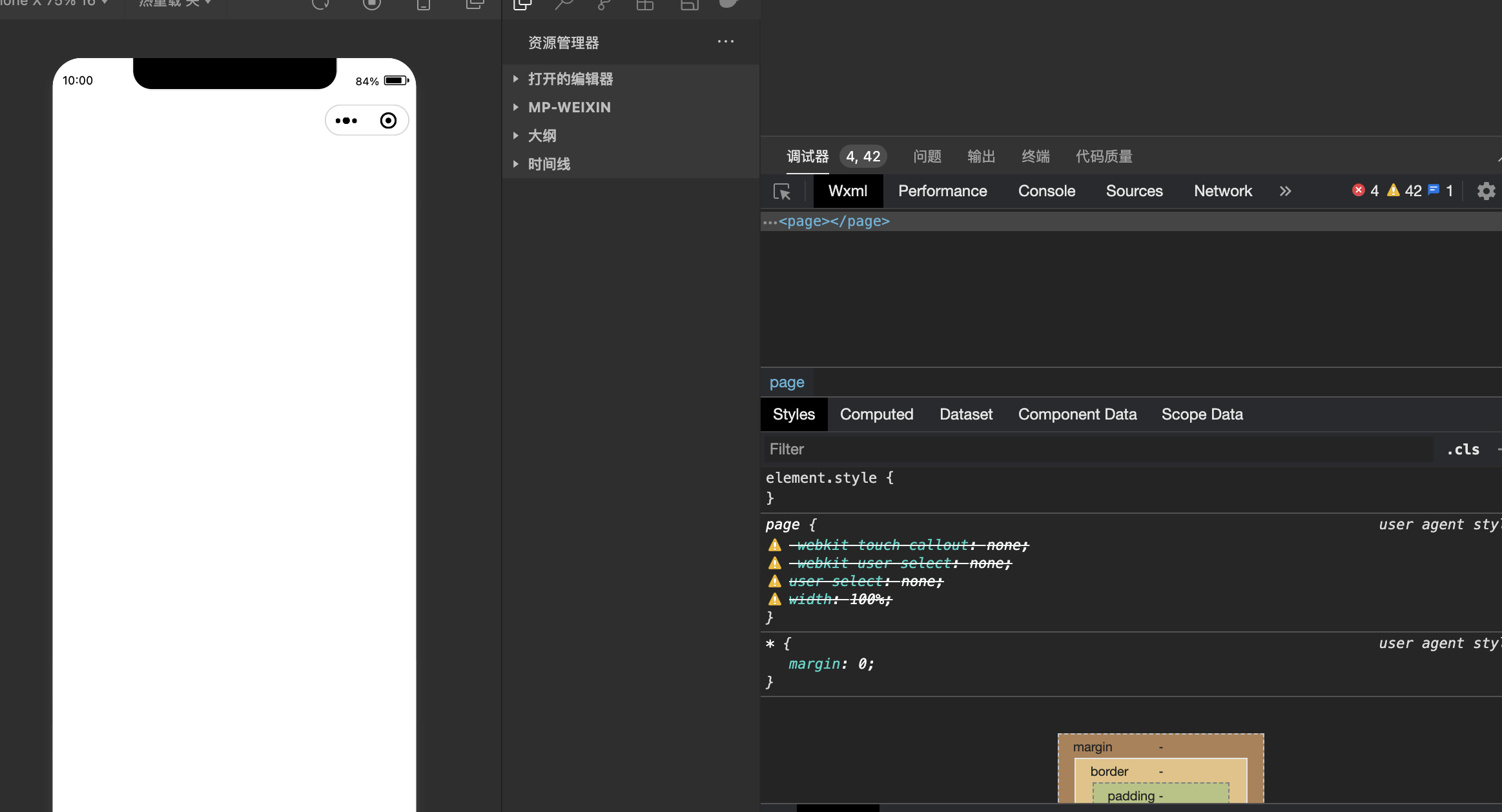Switch to the 终端 terminal tab
Viewport: 1502px width, 812px height.
(x=1036, y=157)
